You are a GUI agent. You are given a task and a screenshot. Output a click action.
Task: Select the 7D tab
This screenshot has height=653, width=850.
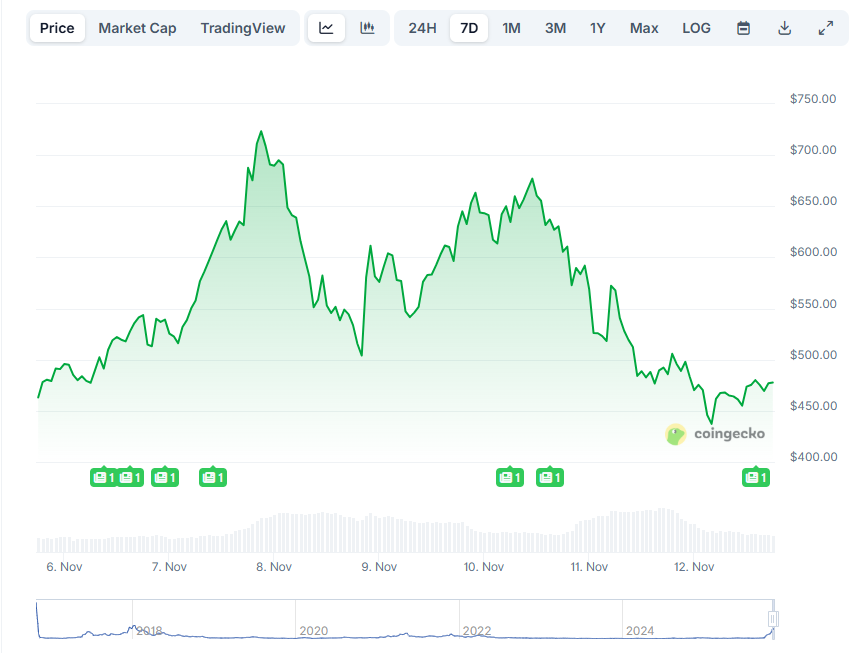coord(469,28)
